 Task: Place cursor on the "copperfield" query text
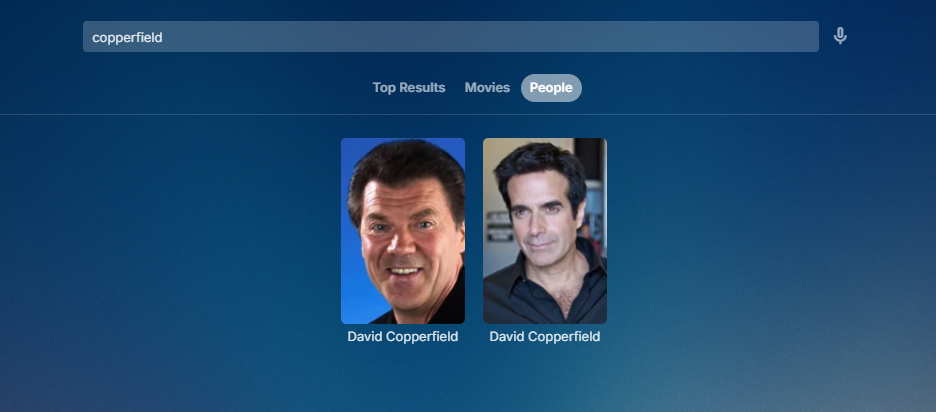pyautogui.click(x=127, y=37)
